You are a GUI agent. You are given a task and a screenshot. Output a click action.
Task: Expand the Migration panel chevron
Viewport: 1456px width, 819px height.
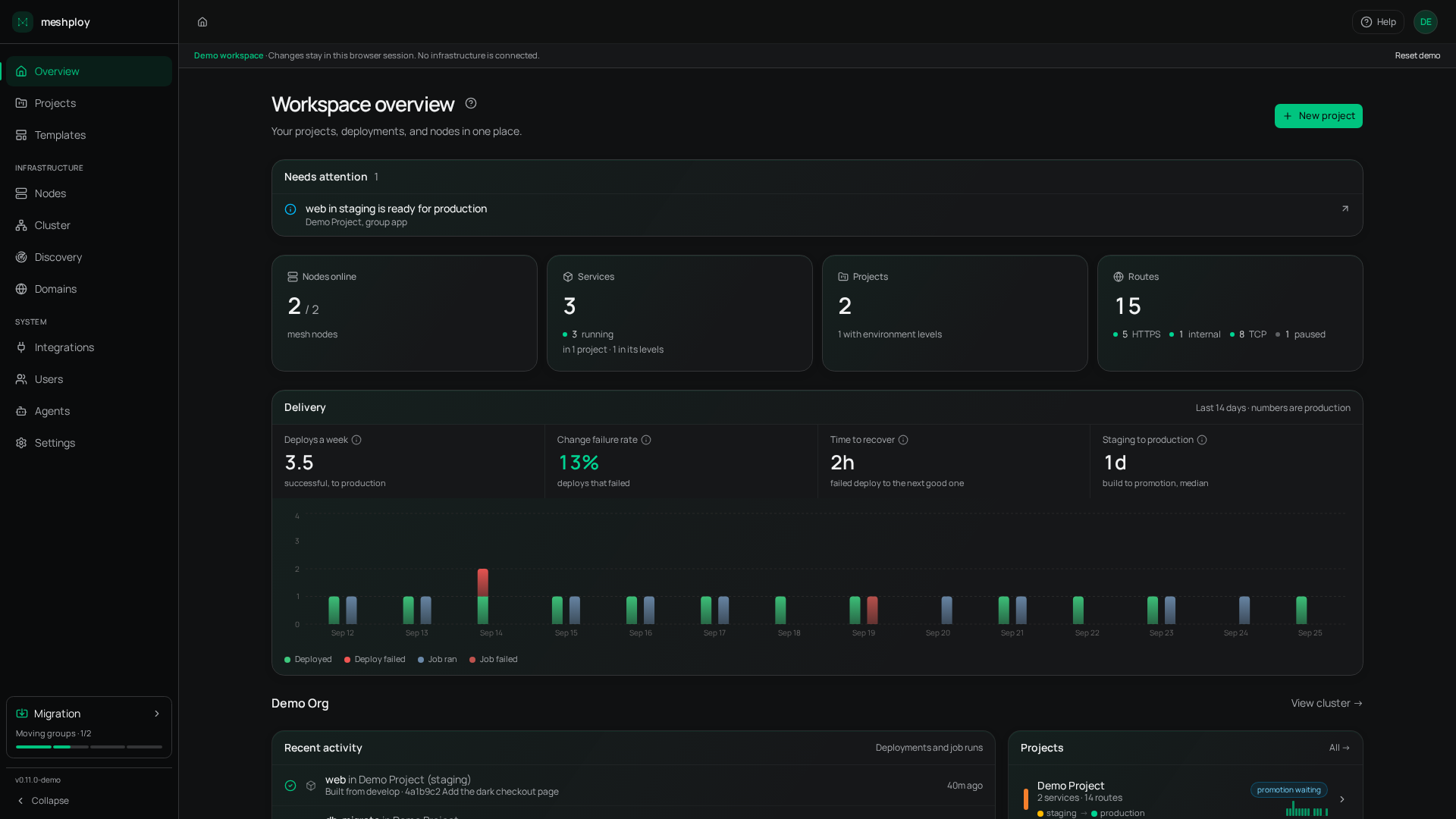coord(157,714)
